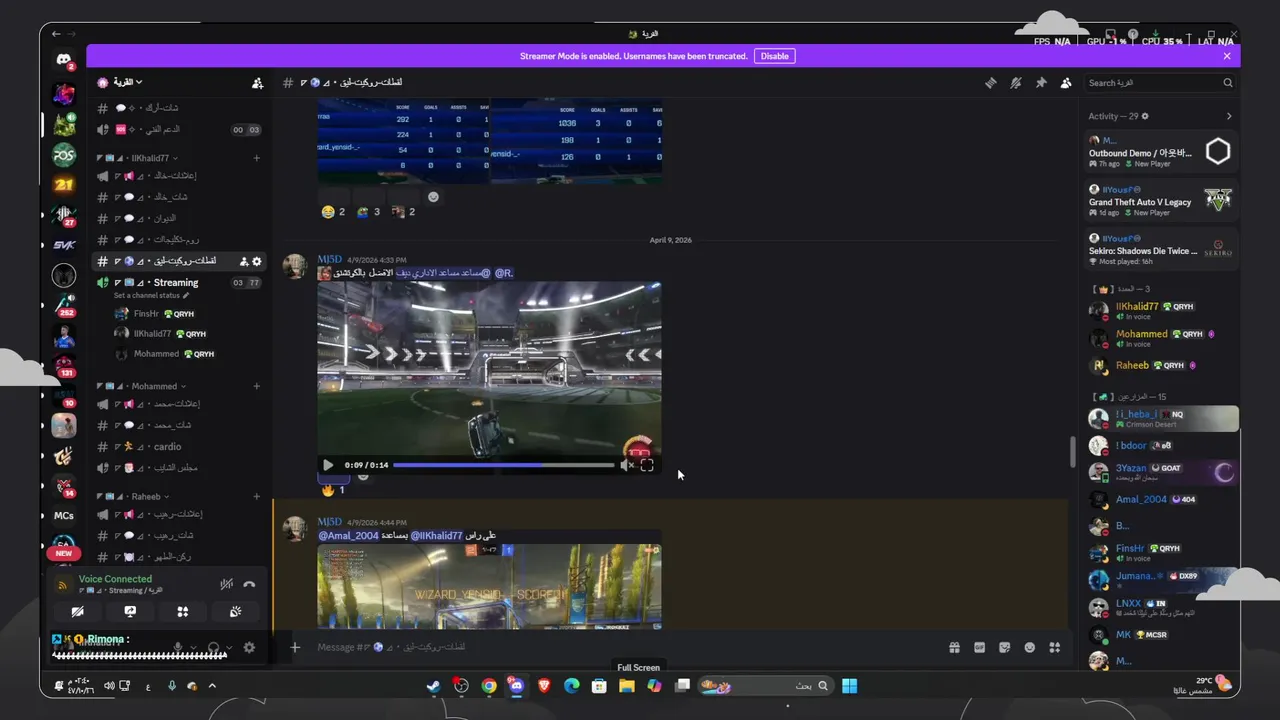
Task: Seek video progress bar
Action: pos(504,465)
